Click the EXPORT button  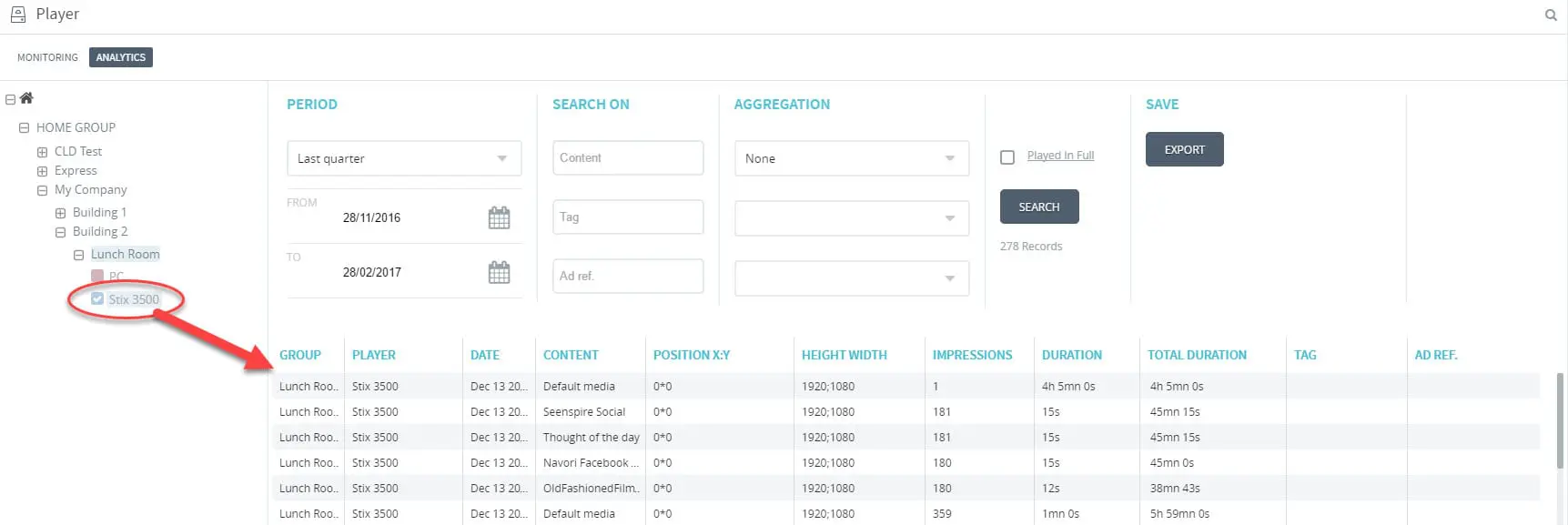click(x=1184, y=149)
